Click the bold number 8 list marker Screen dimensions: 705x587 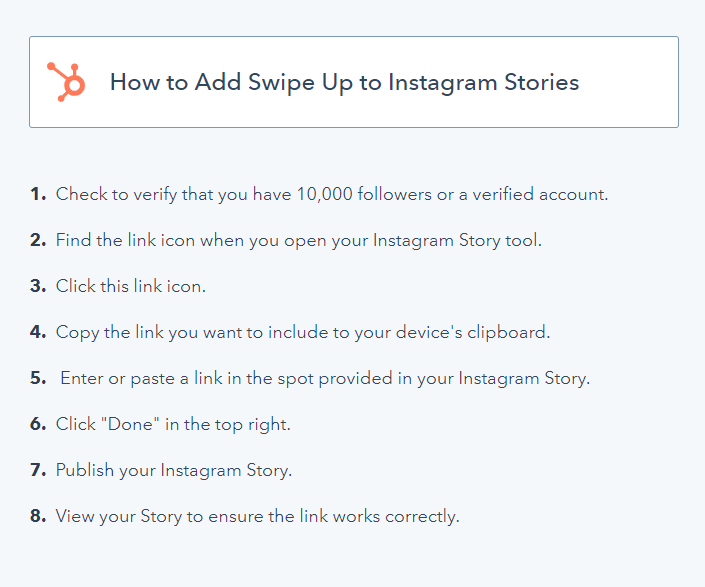pyautogui.click(x=38, y=516)
